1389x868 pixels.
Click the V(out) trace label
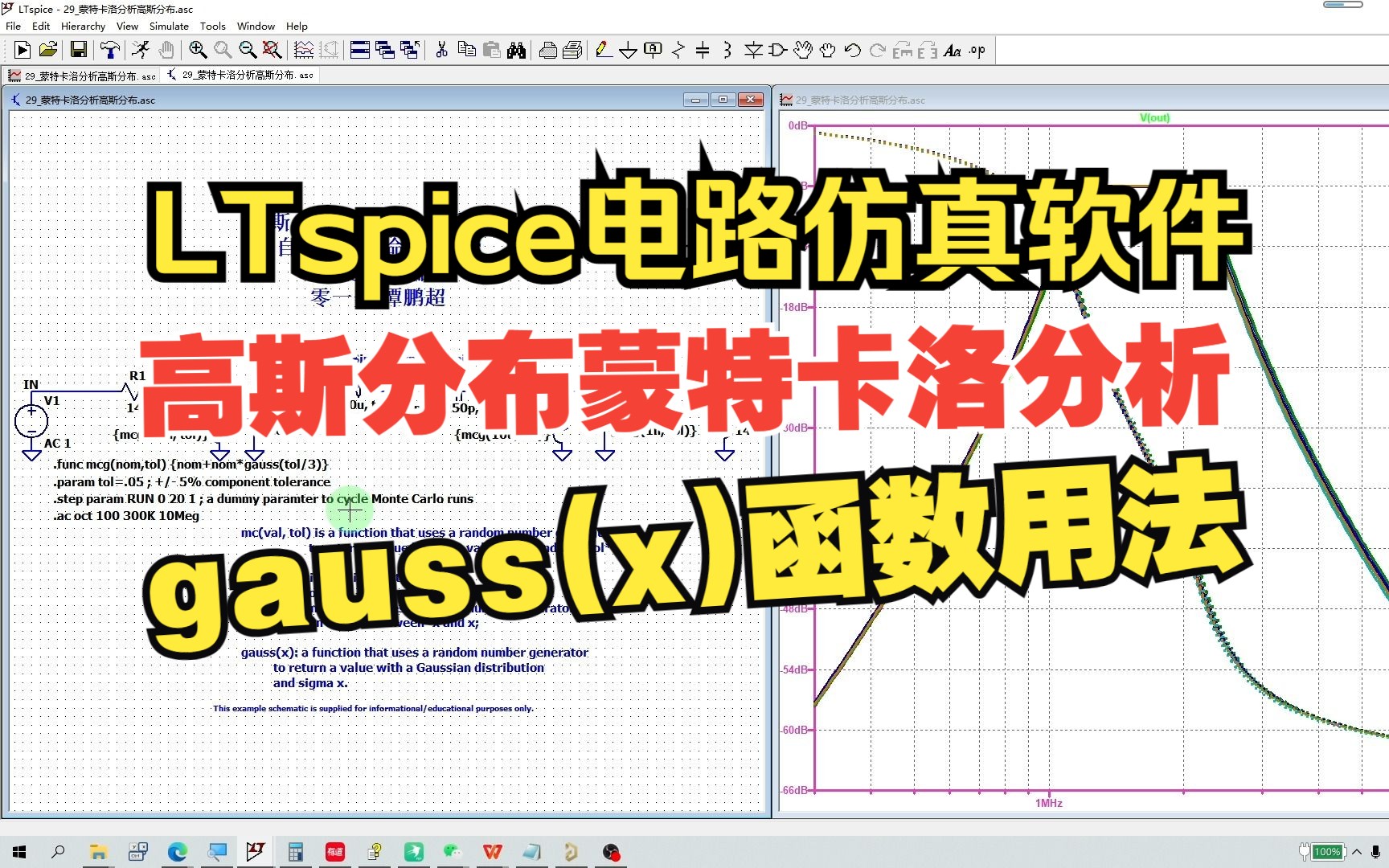click(1154, 117)
